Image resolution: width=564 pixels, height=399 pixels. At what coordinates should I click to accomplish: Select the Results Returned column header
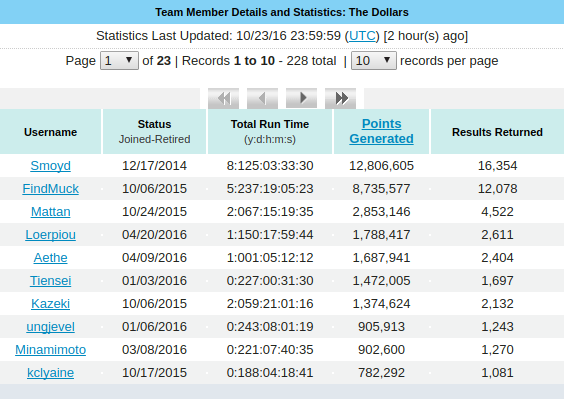[497, 132]
